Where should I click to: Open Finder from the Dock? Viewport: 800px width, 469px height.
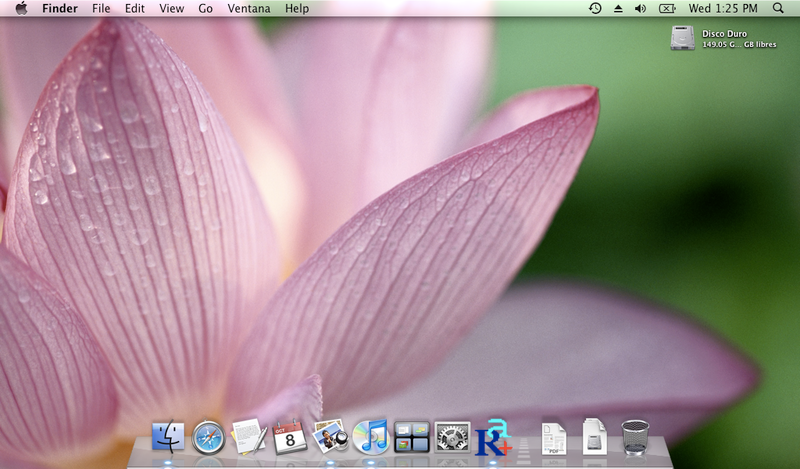click(x=168, y=437)
